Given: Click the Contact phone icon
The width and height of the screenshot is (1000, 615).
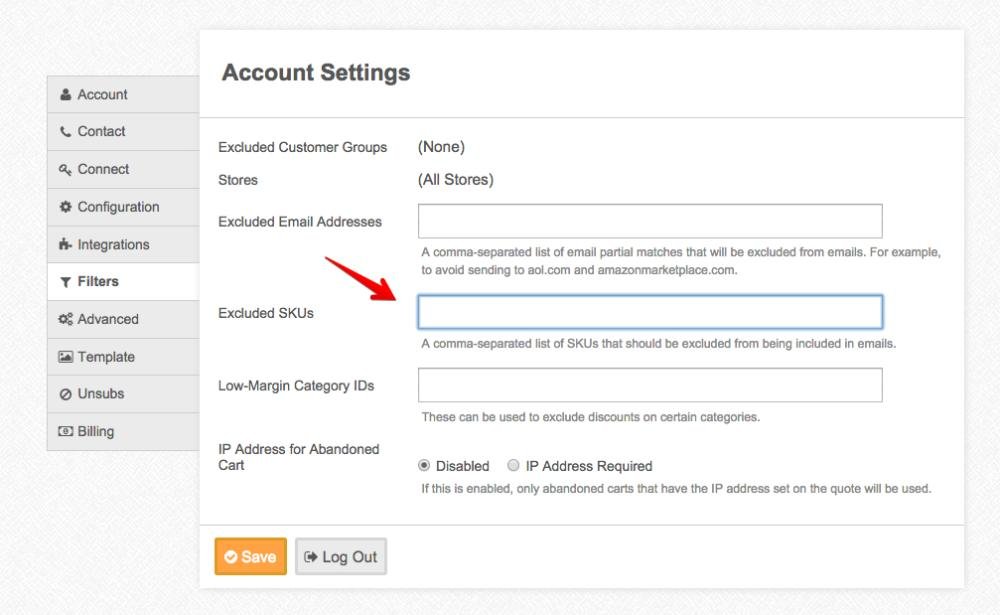Looking at the screenshot, I should (x=66, y=132).
